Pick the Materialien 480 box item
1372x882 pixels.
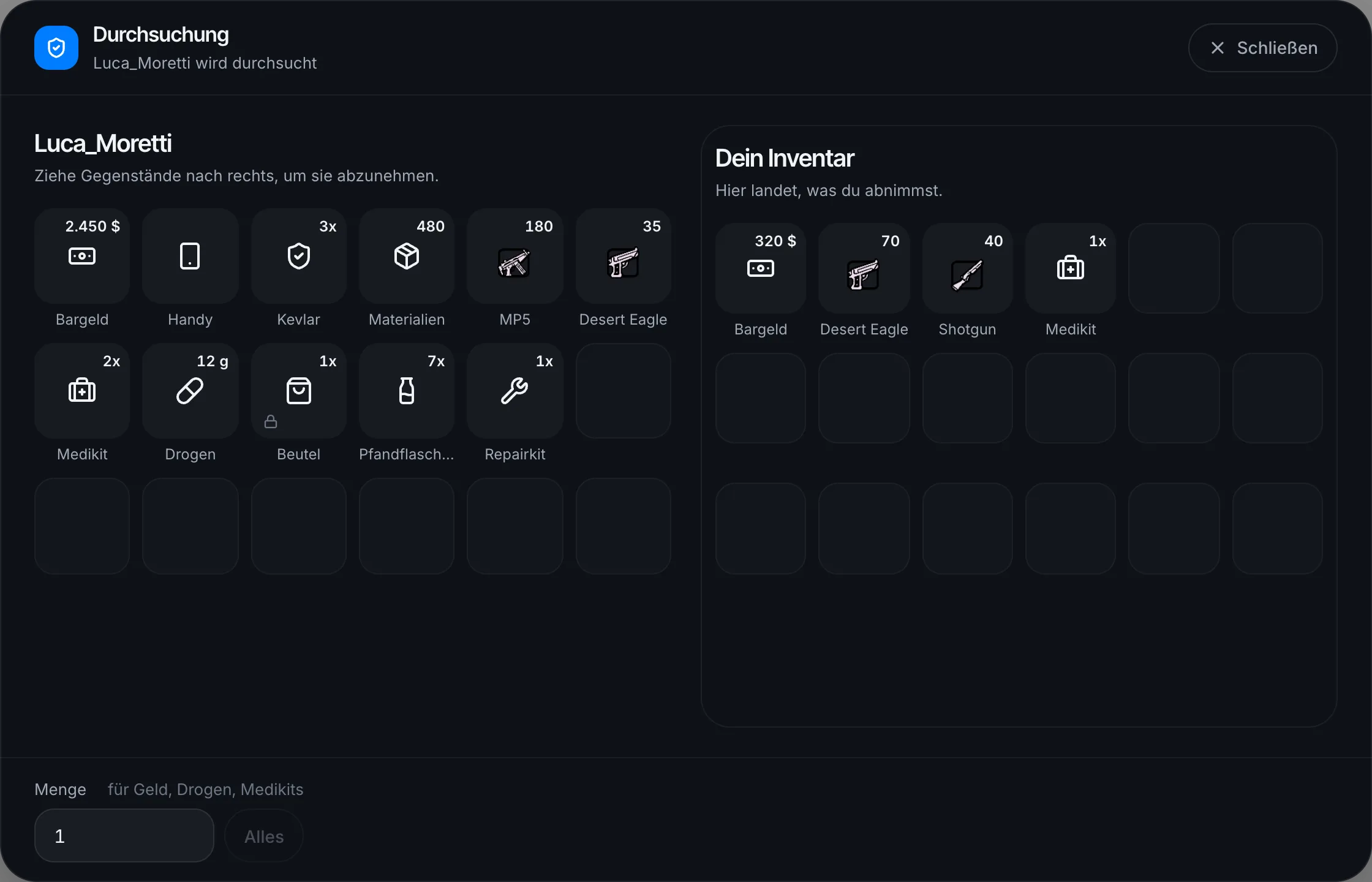coord(407,256)
